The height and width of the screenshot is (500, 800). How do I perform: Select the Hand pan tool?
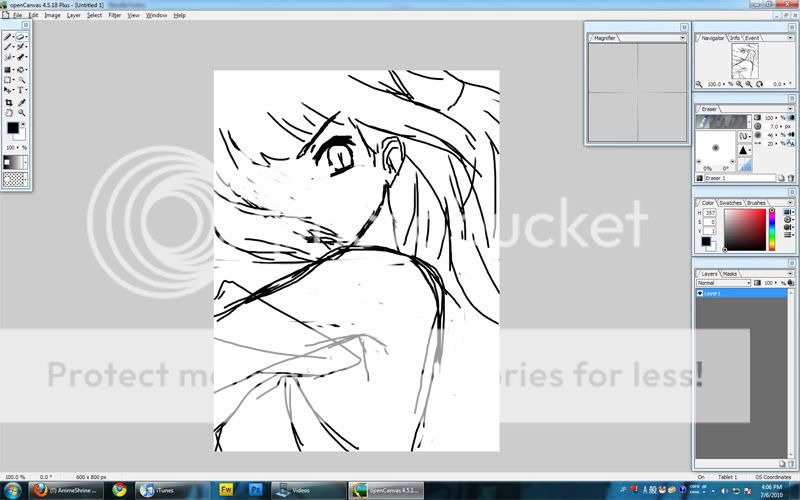[x=9, y=113]
